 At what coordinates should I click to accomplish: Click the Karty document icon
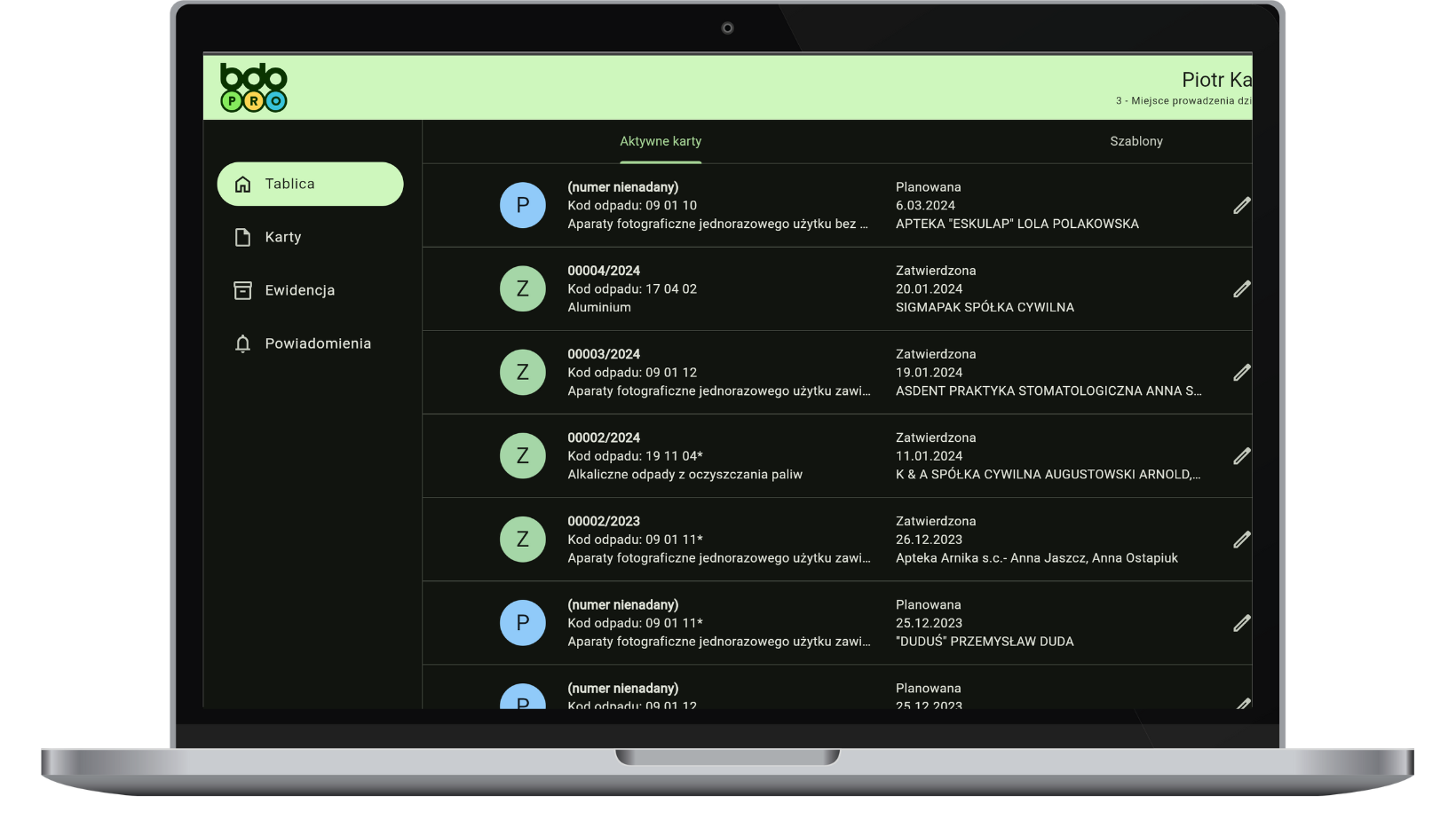pos(242,237)
